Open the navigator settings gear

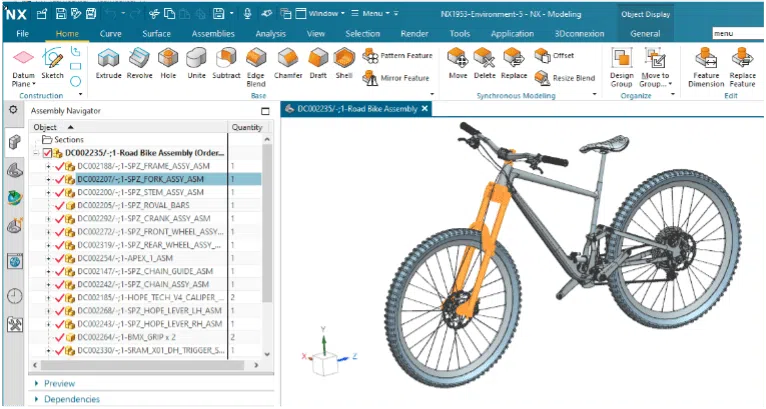13,110
